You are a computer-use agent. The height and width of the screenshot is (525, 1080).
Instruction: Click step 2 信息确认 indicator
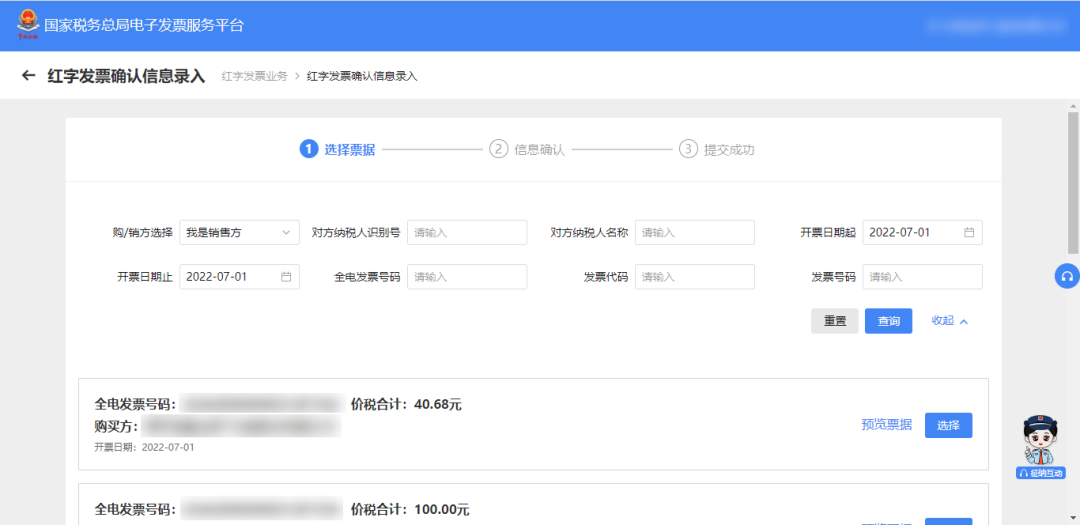point(527,150)
